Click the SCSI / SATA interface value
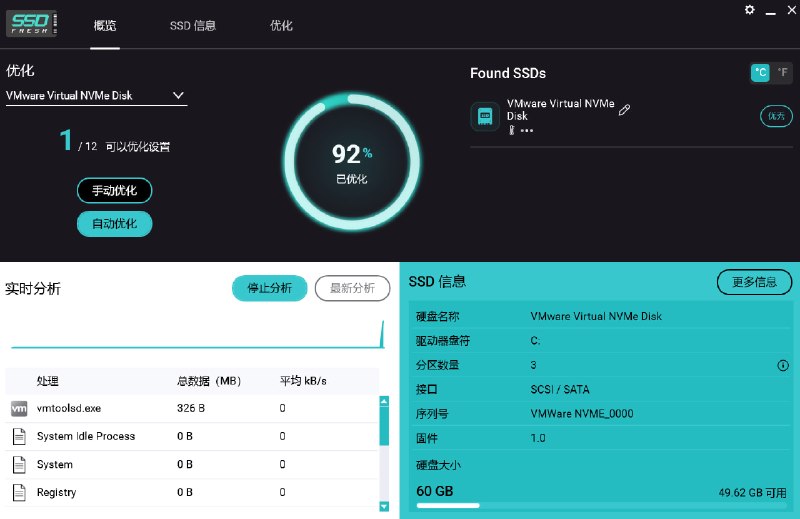800x519 pixels. coord(560,389)
